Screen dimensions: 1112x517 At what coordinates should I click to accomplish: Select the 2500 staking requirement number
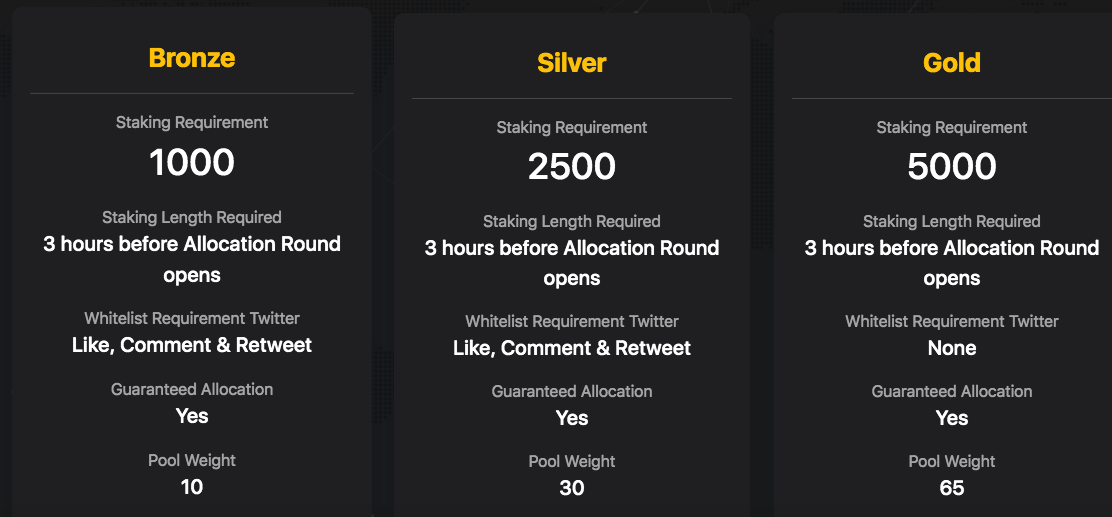572,167
